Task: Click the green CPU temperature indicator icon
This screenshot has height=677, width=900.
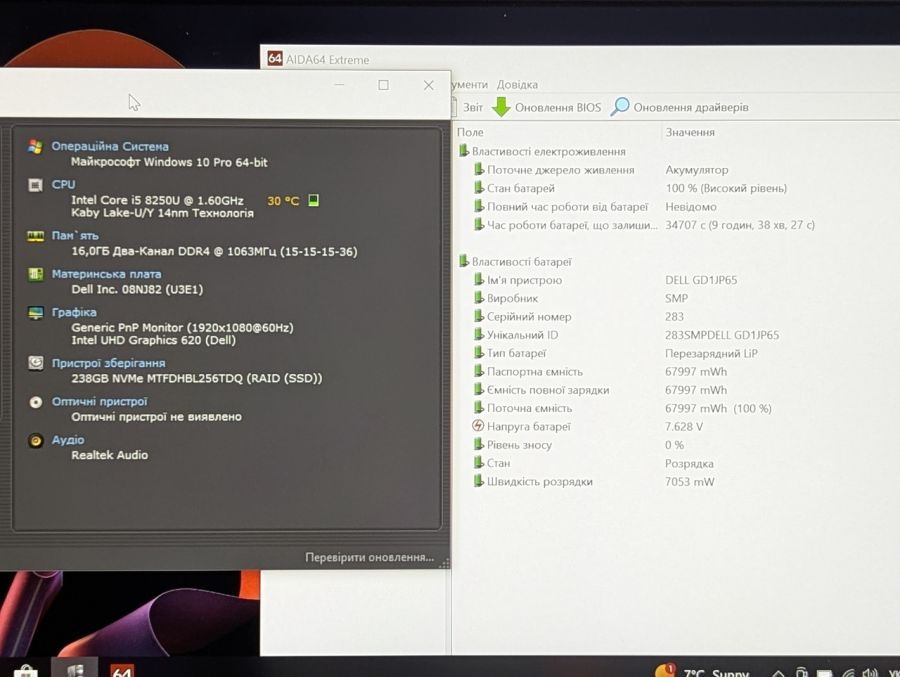Action: (x=313, y=200)
